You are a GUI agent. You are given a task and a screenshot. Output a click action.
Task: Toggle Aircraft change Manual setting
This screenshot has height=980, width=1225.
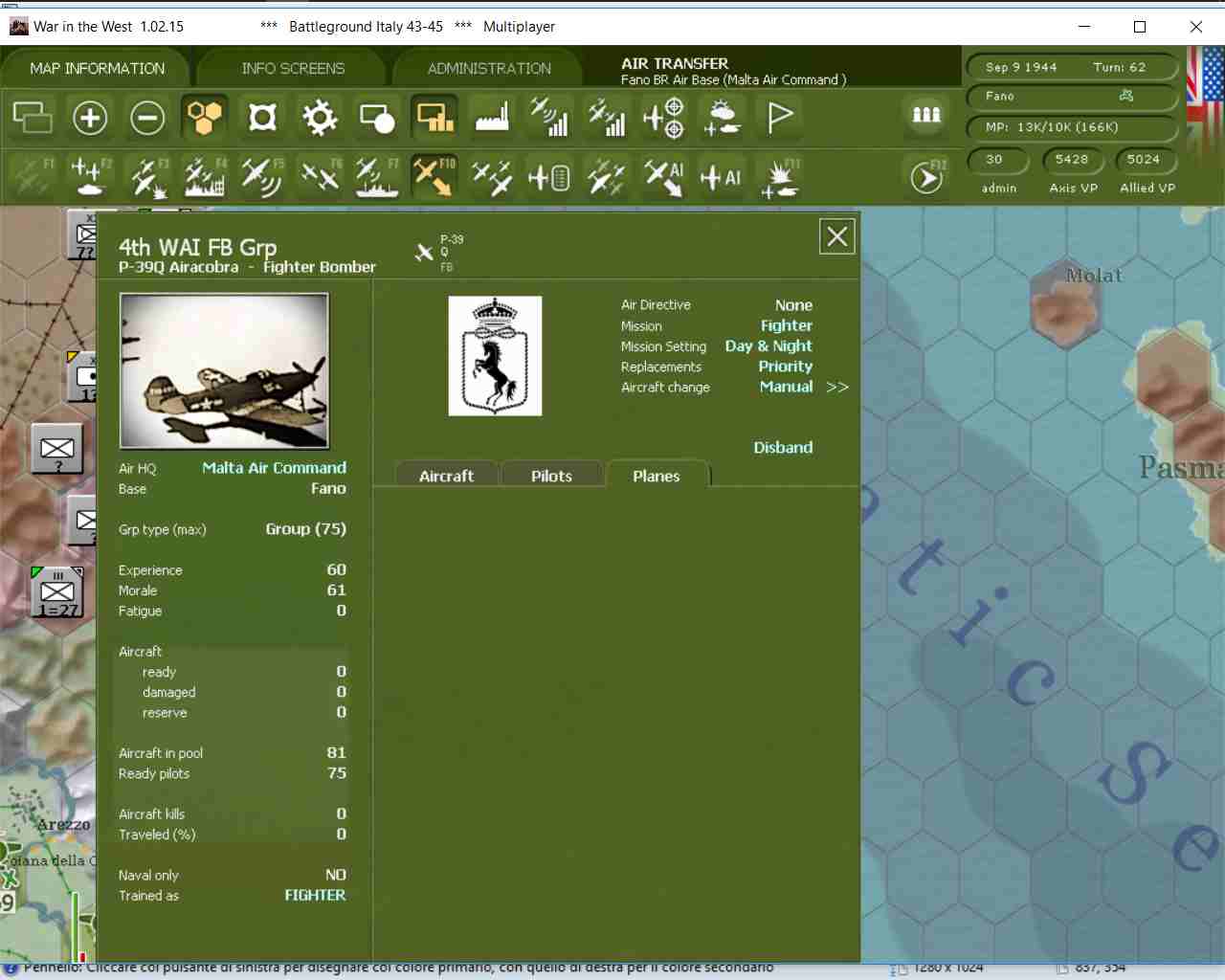(787, 387)
